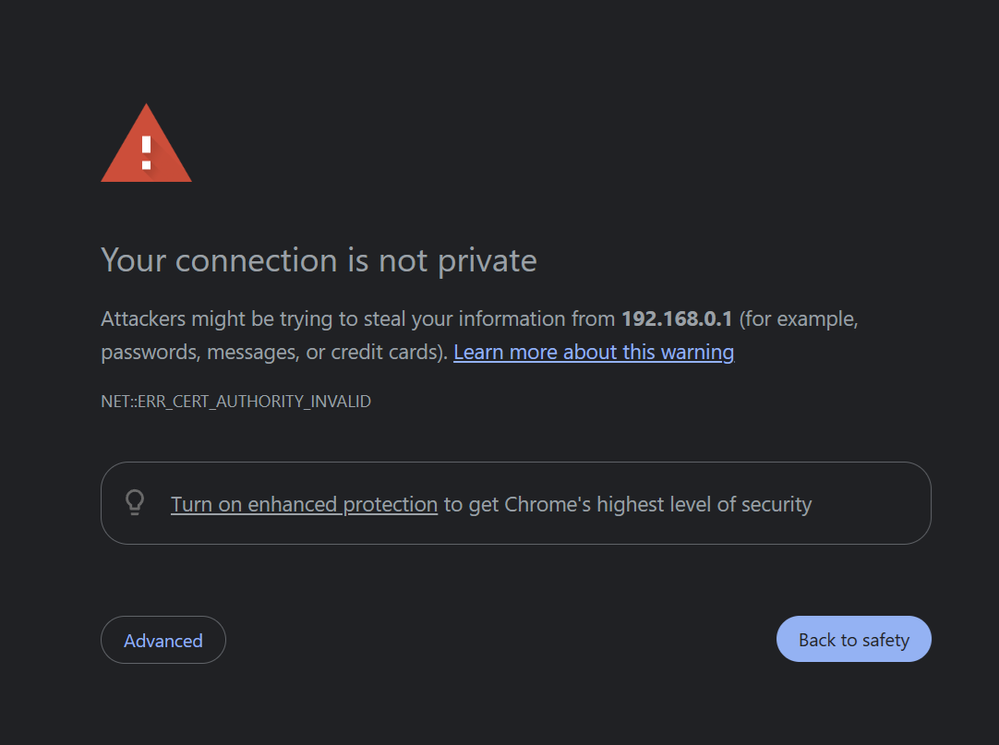Click the Your connection is not private heading
This screenshot has width=999, height=745.
[319, 261]
